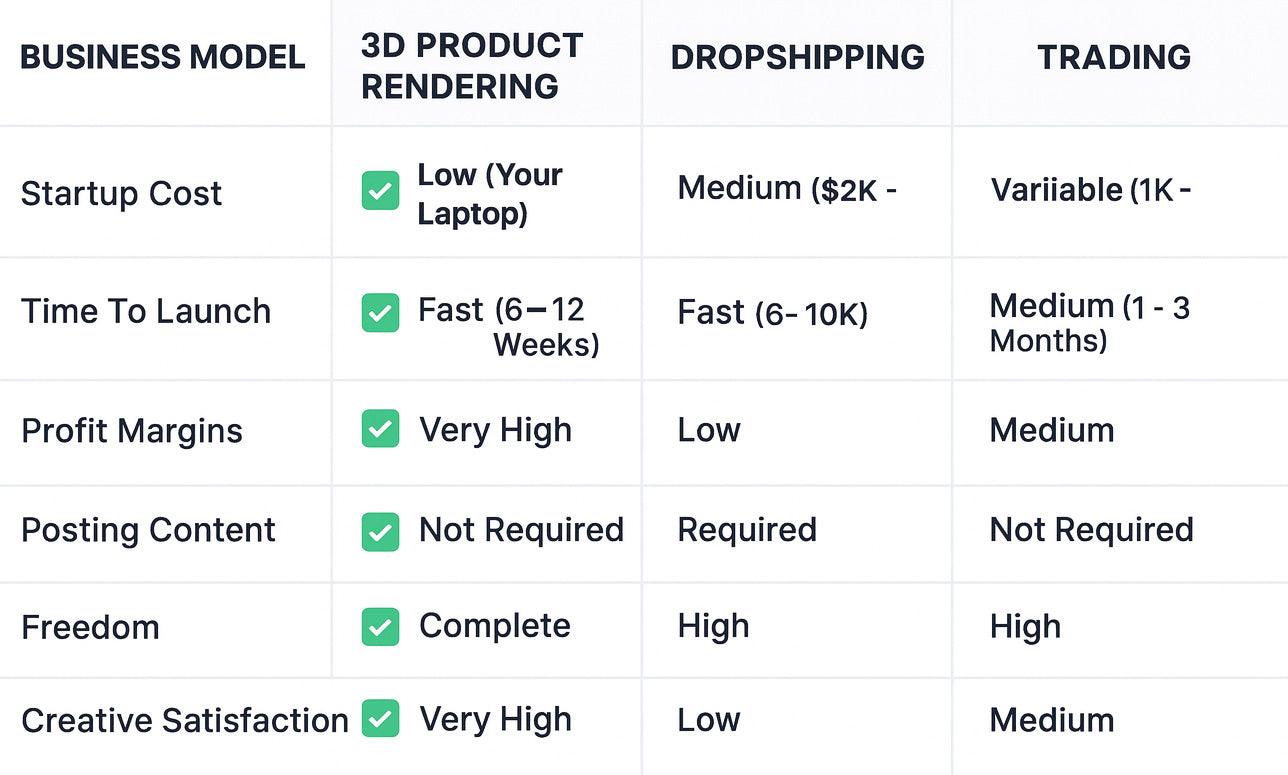Screen dimensions: 1288x775
Task: Click the Medium (1 - 3 Months) cell
Action: [x=1090, y=323]
